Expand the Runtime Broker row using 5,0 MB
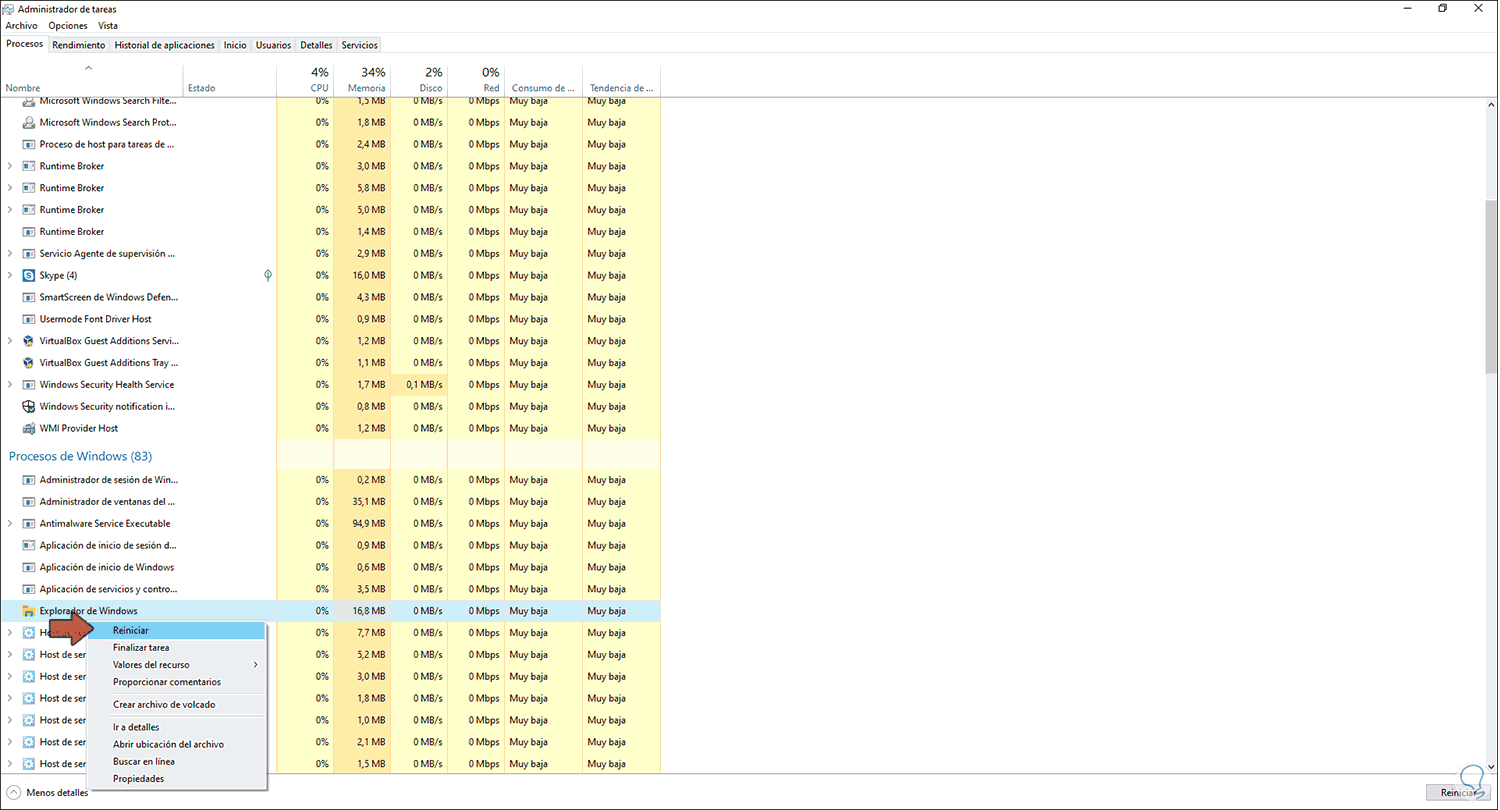1500x810 pixels. coord(10,210)
